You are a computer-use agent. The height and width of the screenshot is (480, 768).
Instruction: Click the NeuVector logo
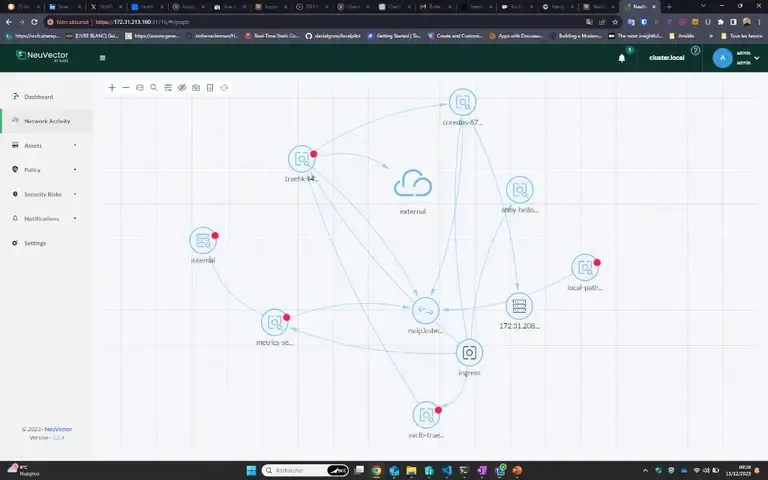click(42, 56)
